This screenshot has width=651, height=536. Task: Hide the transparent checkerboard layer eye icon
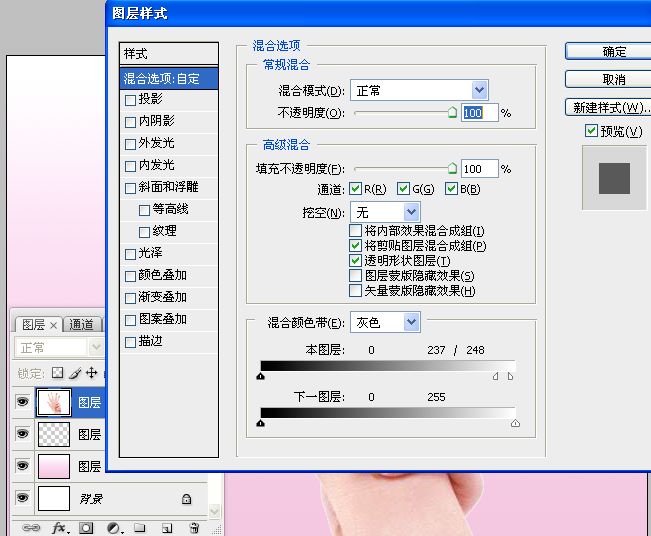tap(22, 433)
